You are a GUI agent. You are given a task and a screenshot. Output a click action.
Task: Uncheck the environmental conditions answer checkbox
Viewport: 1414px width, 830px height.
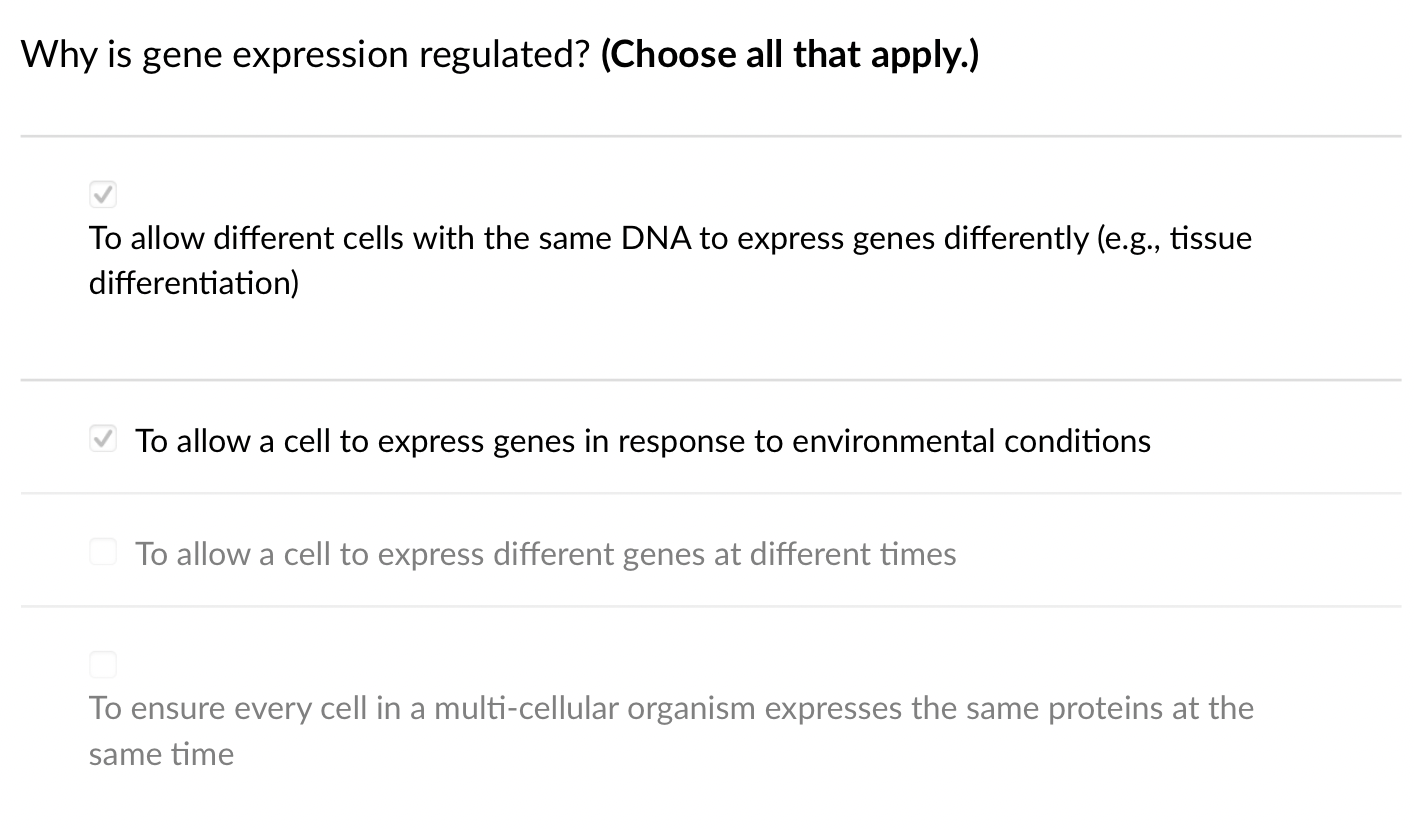pyautogui.click(x=103, y=438)
